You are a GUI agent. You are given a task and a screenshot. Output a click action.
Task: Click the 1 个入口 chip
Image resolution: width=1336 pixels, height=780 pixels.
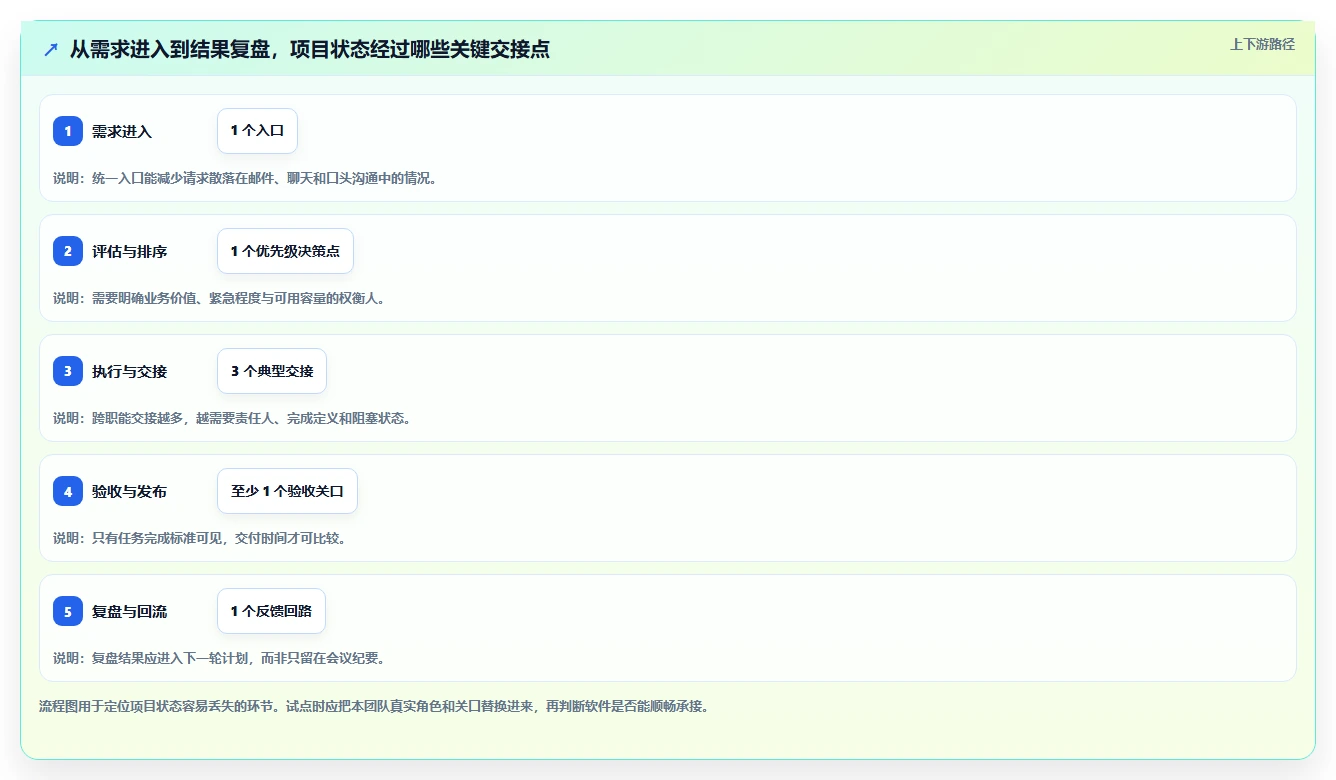(257, 131)
